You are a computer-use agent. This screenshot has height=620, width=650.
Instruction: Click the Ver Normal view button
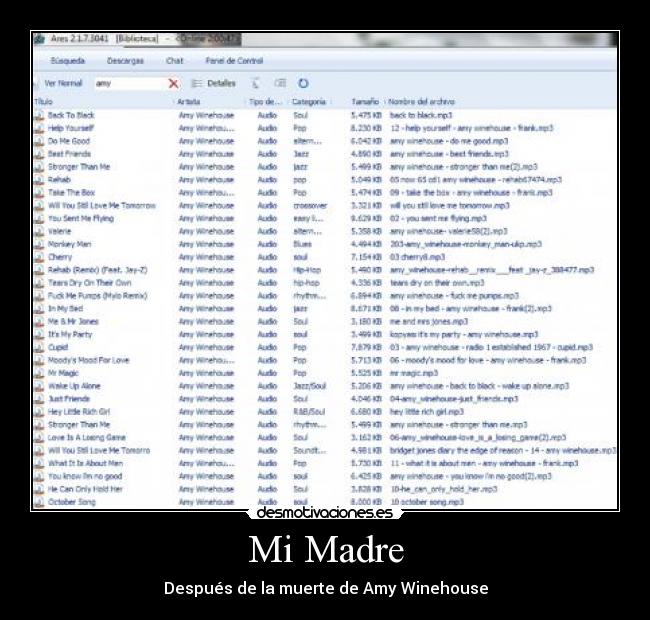(x=63, y=83)
